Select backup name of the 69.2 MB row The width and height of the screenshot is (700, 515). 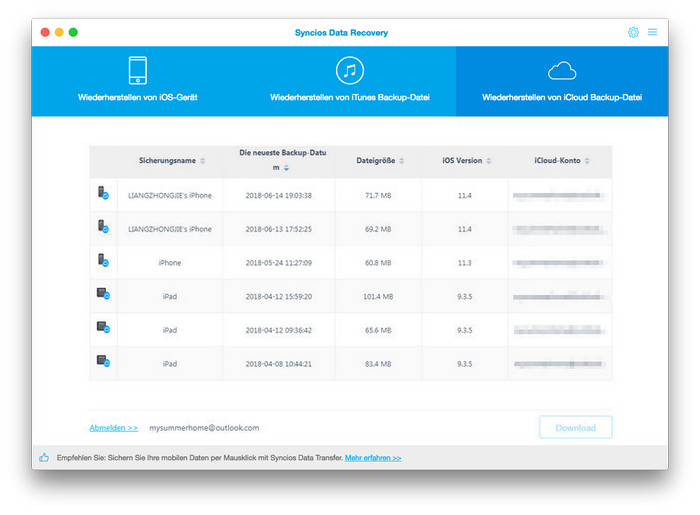tap(170, 229)
